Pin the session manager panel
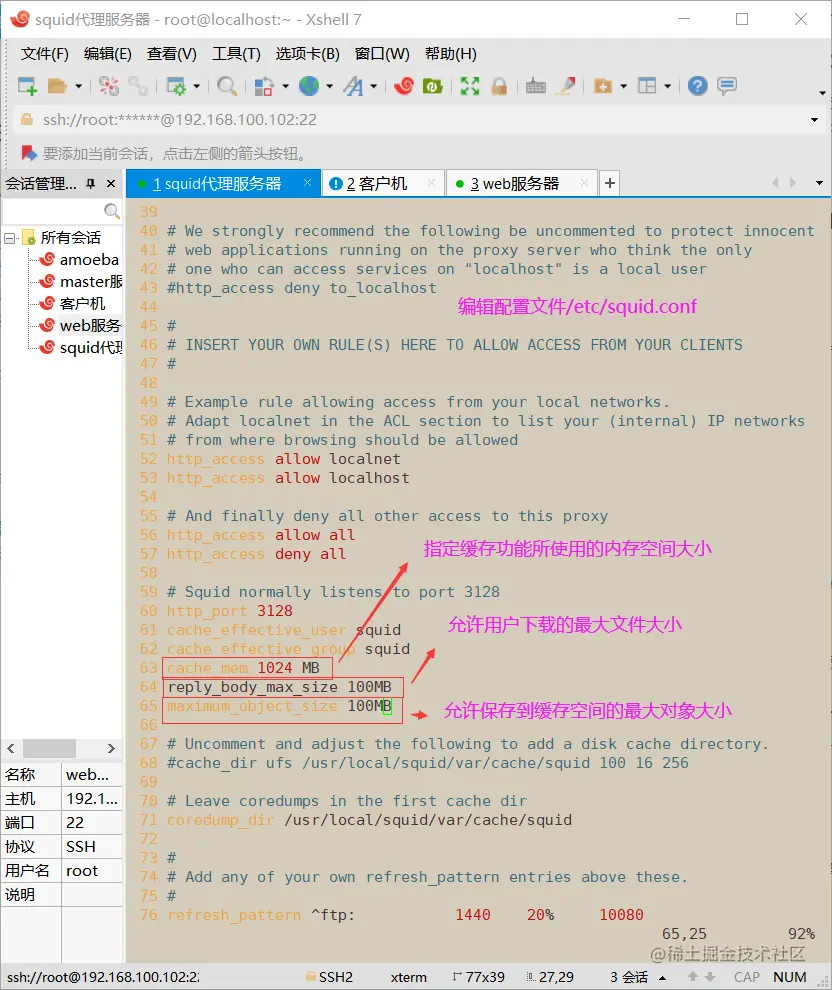 click(91, 184)
